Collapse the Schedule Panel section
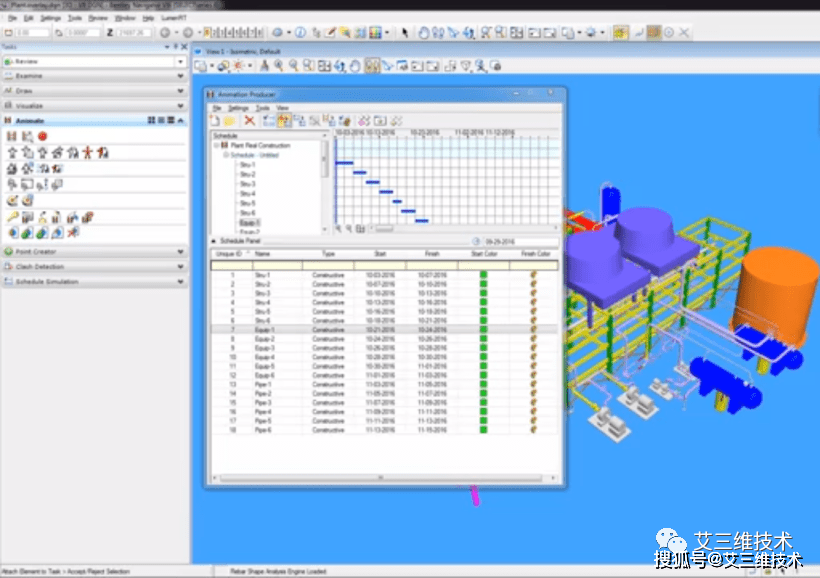Viewport: 820px width, 578px height. click(x=212, y=241)
